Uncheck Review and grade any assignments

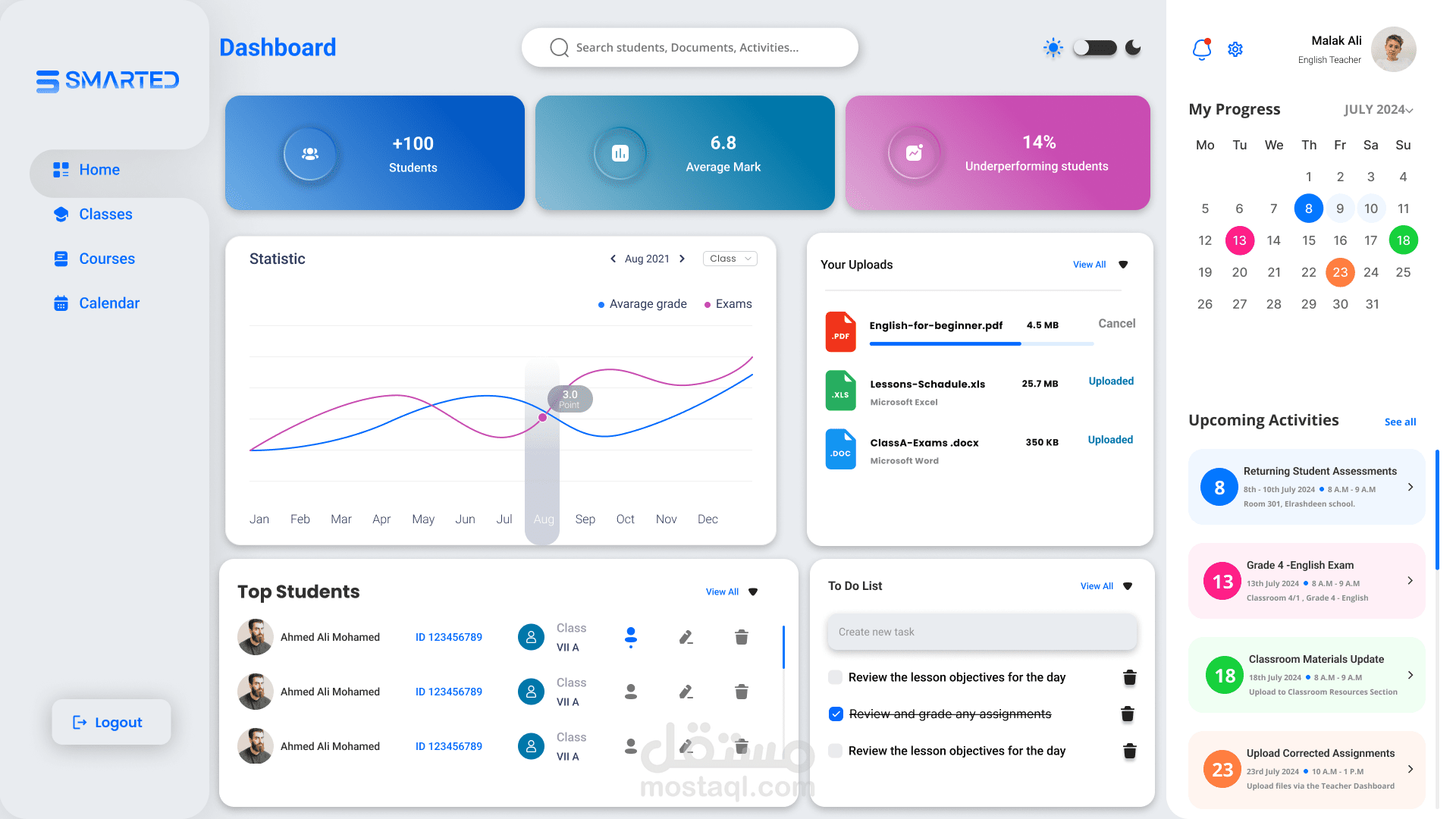click(835, 714)
